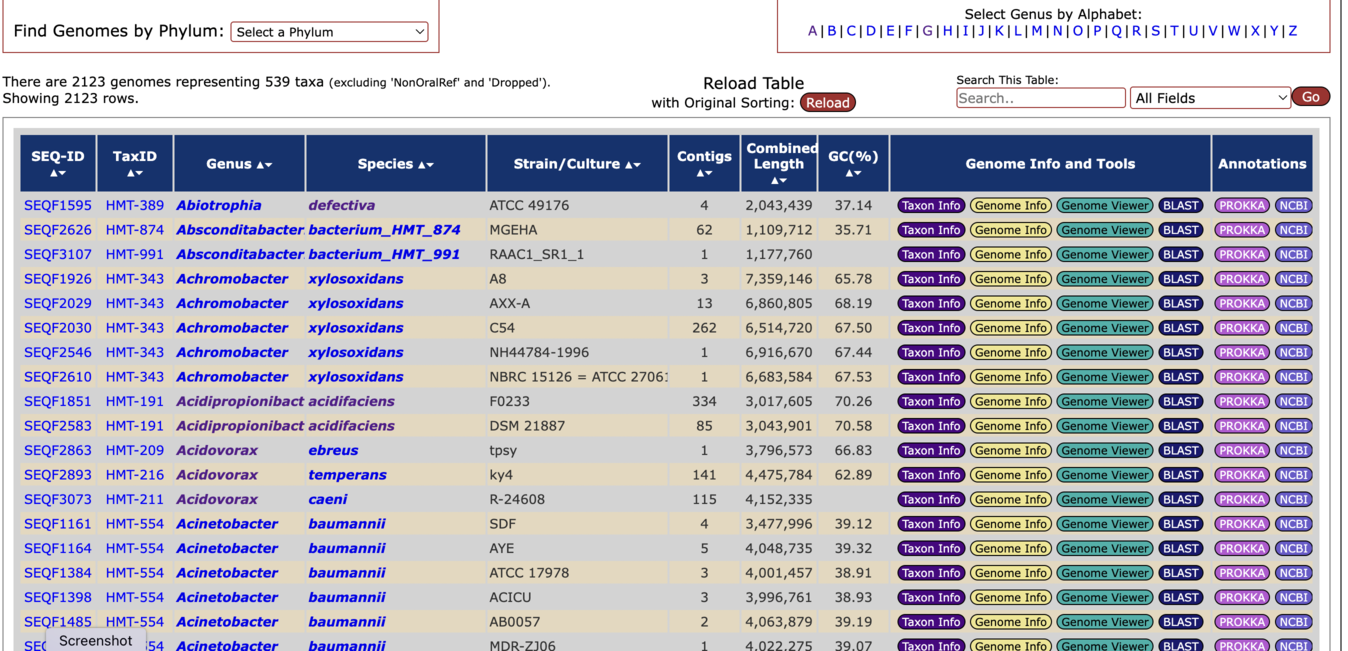
Task: Select genus letter S in alphabet
Action: click(x=1155, y=31)
